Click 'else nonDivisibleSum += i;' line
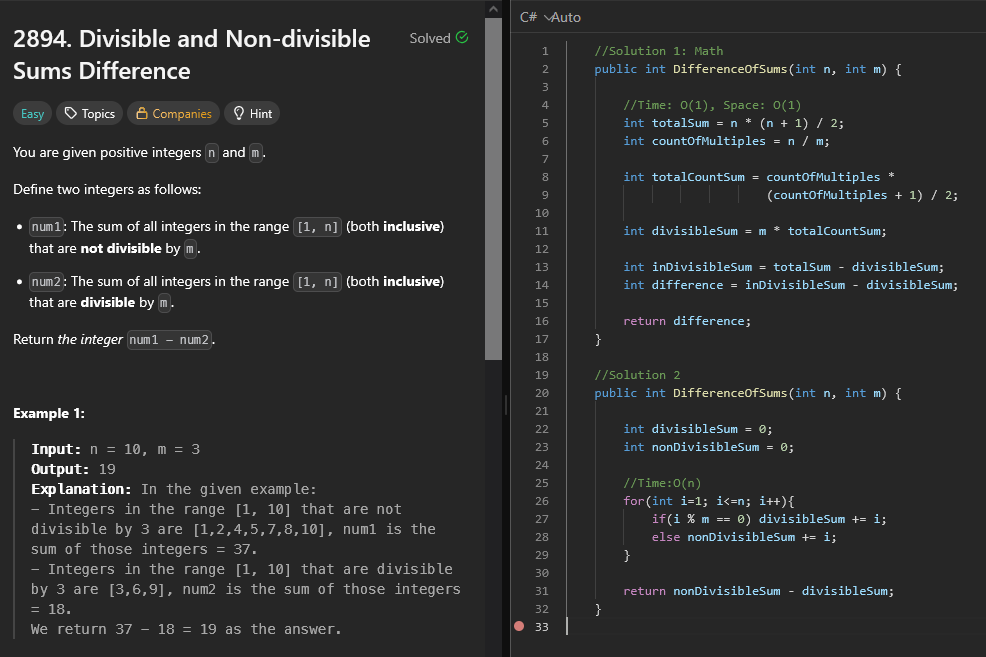This screenshot has height=657, width=986. [744, 538]
